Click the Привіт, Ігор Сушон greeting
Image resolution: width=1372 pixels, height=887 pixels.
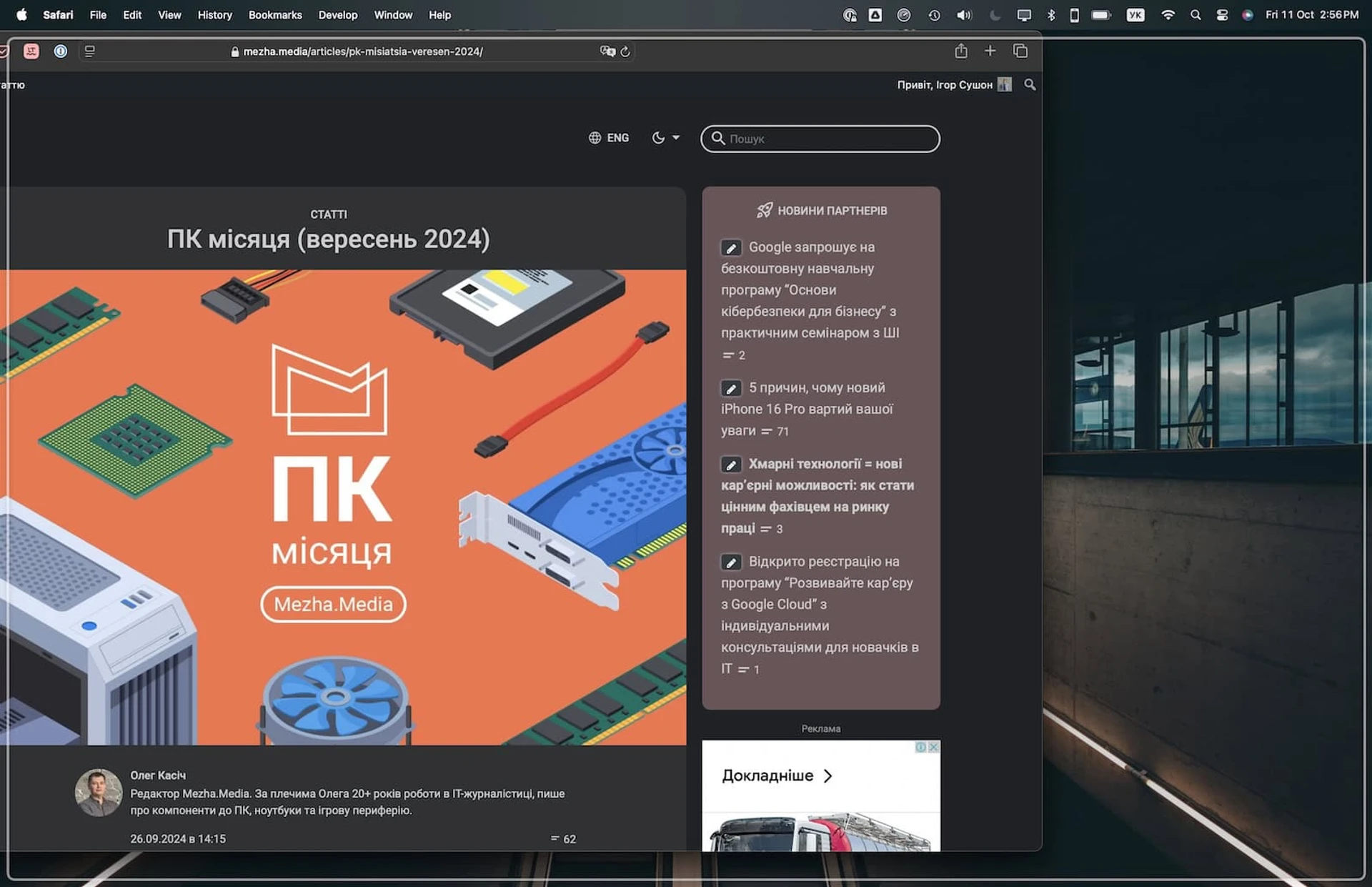(x=945, y=84)
